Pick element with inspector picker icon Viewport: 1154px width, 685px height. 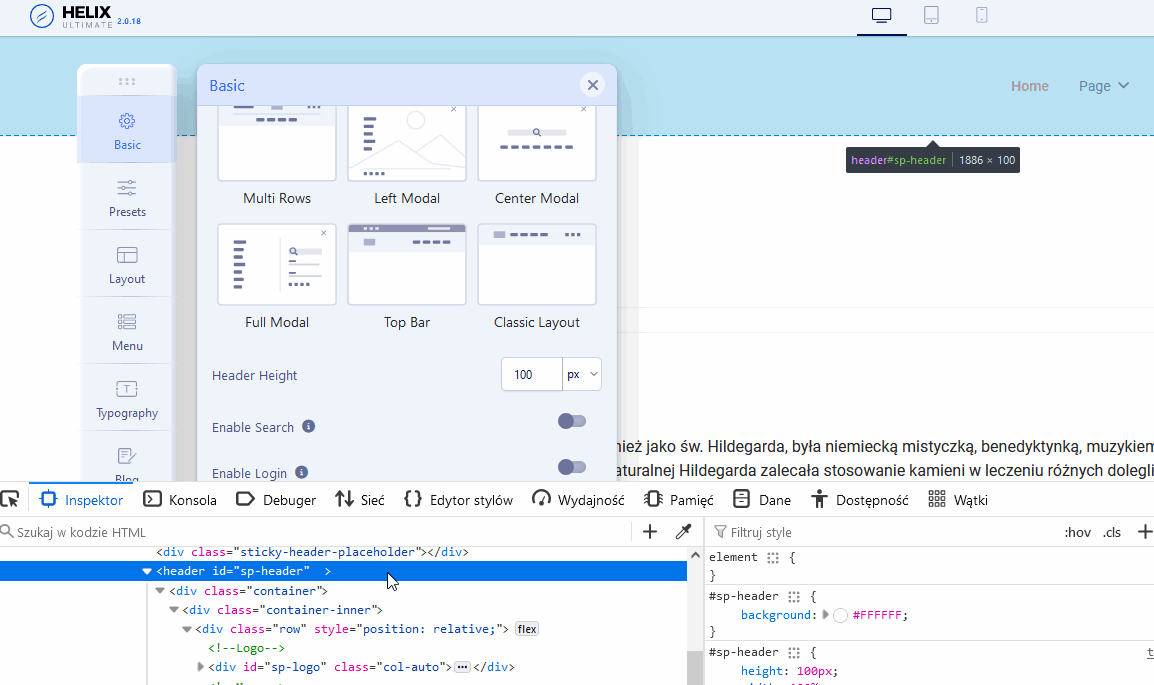(x=10, y=499)
